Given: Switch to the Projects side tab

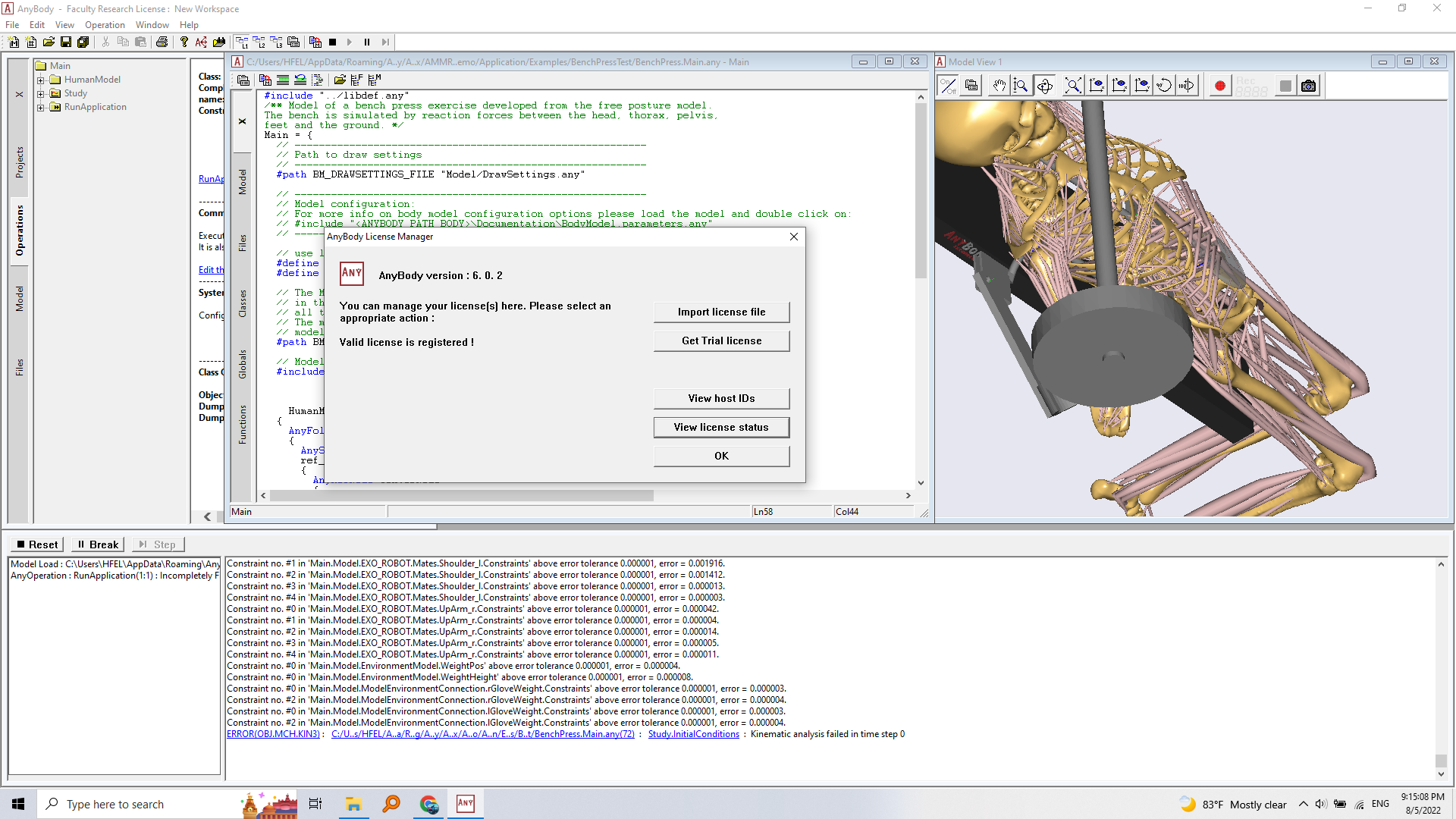Looking at the screenshot, I should coord(20,162).
